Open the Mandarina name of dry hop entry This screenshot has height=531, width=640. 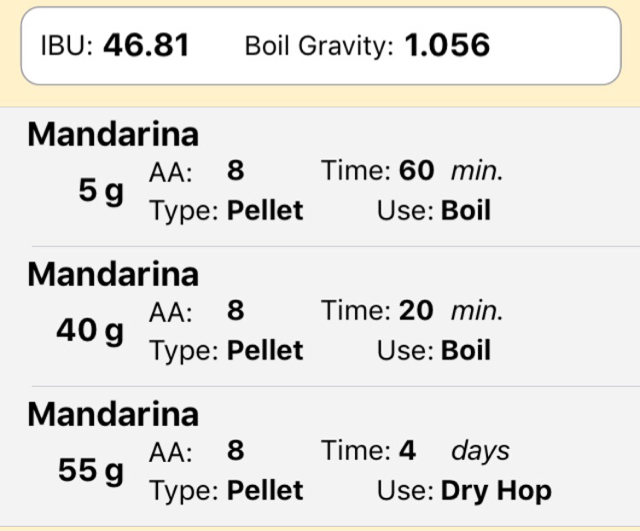pos(113,414)
